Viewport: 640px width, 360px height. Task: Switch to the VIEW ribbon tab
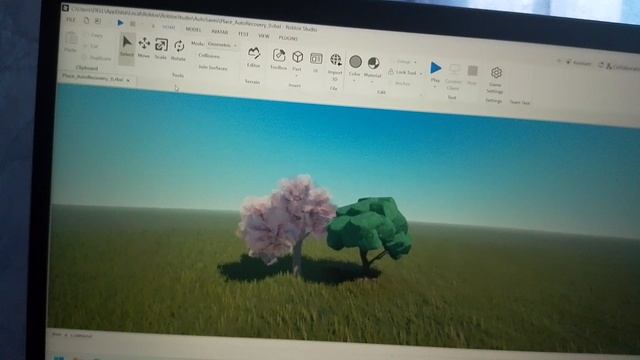point(264,36)
